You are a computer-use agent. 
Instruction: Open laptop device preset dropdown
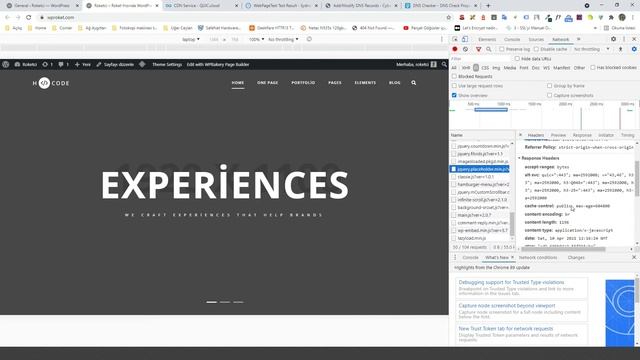[x=191, y=39]
